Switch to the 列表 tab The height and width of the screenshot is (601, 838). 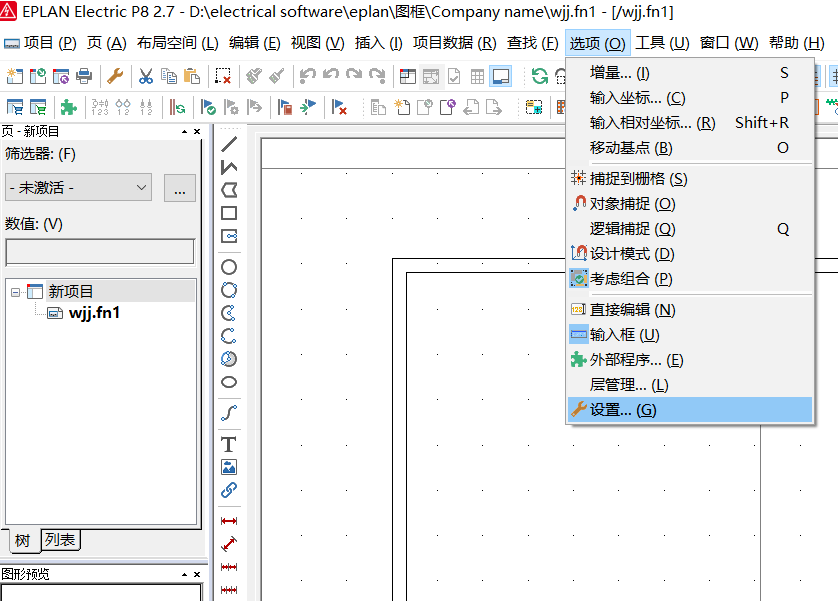coord(60,541)
